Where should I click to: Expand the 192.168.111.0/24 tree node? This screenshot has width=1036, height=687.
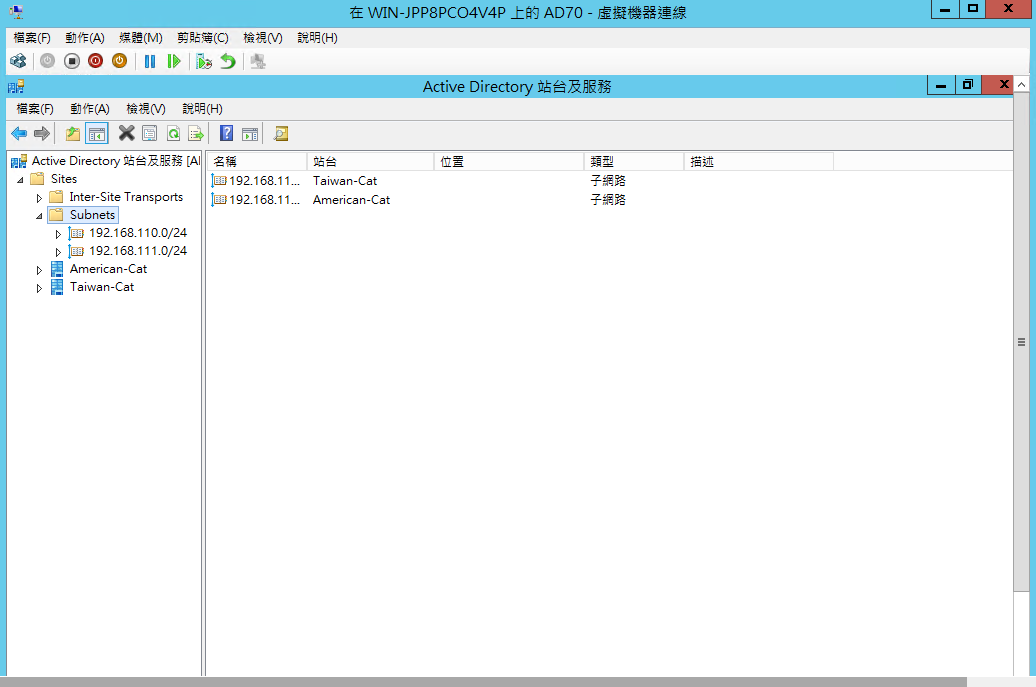click(x=58, y=252)
